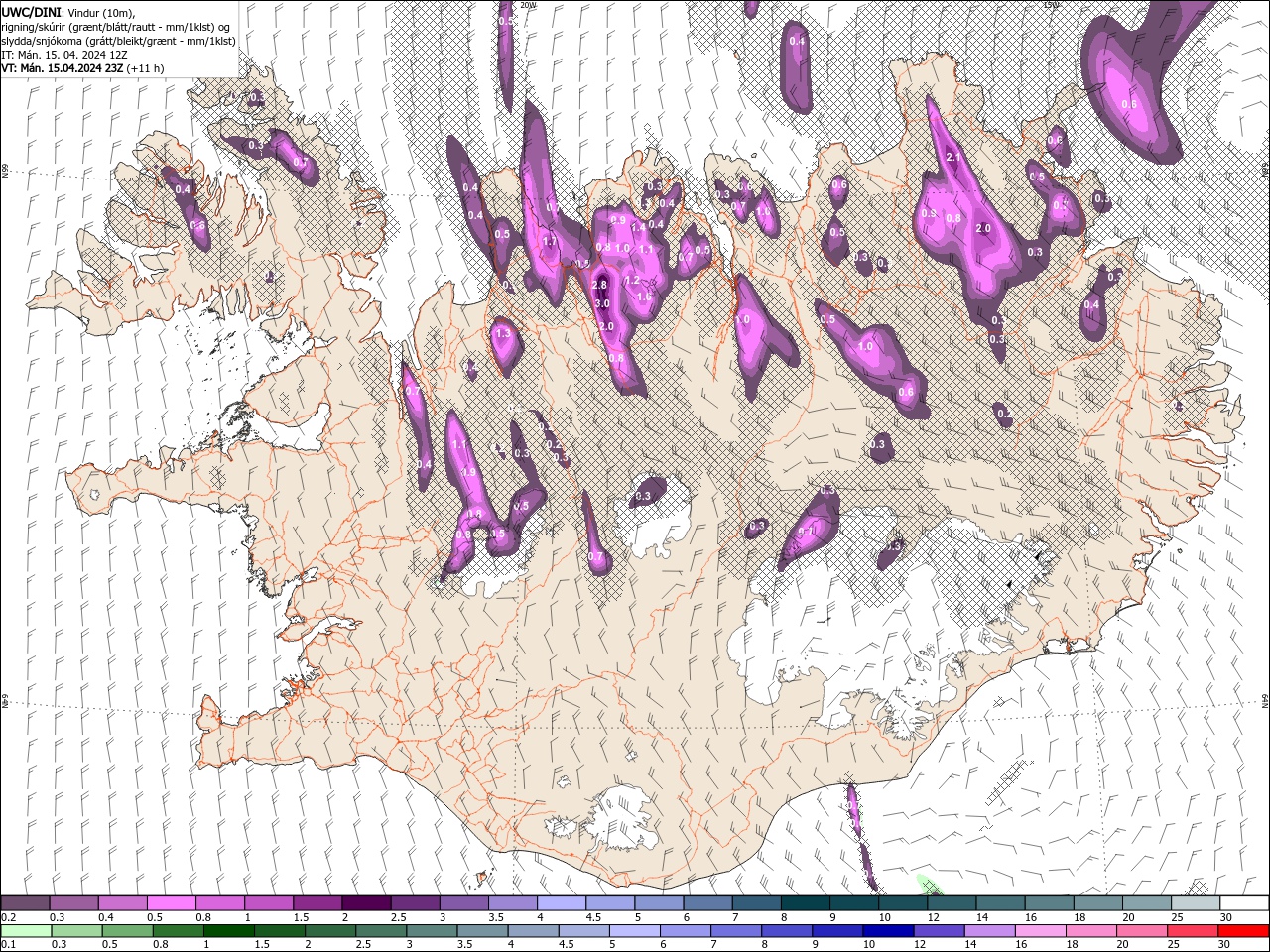Screen dimensions: 1270x952
Task: Pick rain scale swatch between 0.3 and 0.5
Action: click(x=75, y=931)
